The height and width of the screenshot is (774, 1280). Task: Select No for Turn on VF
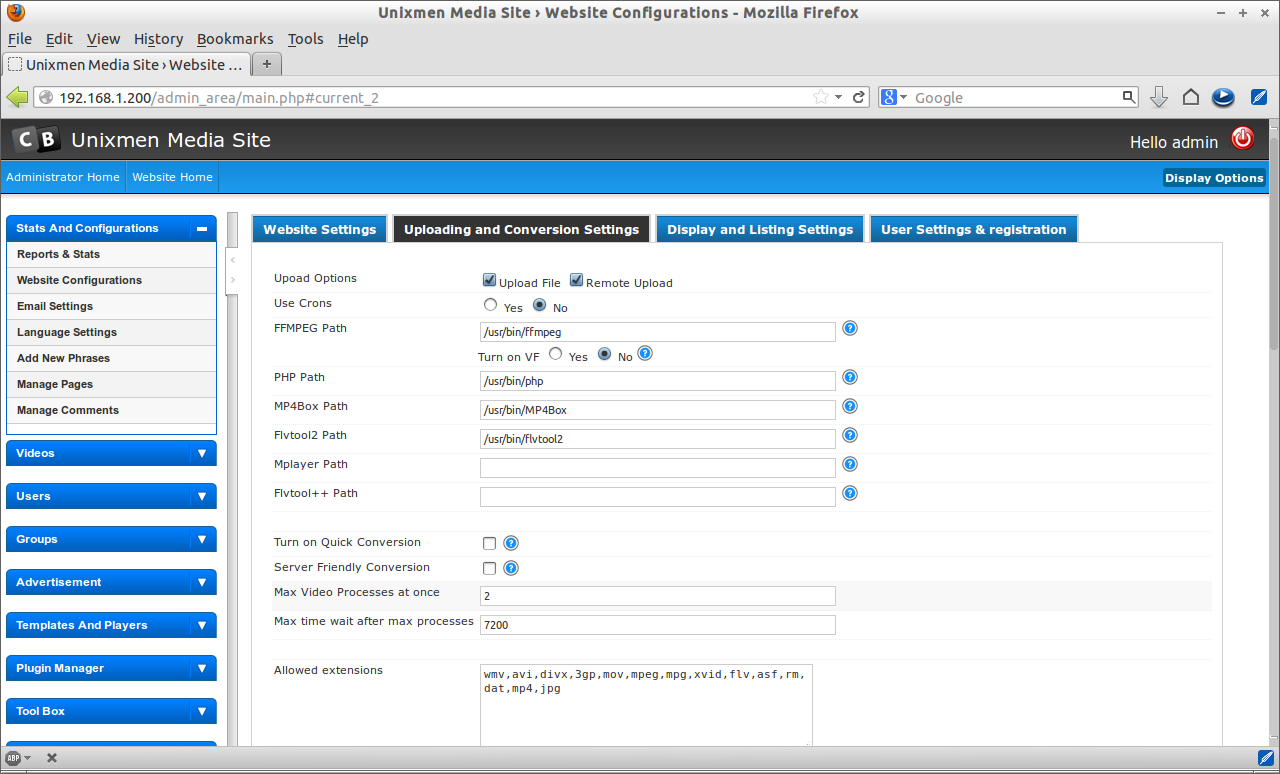click(604, 353)
